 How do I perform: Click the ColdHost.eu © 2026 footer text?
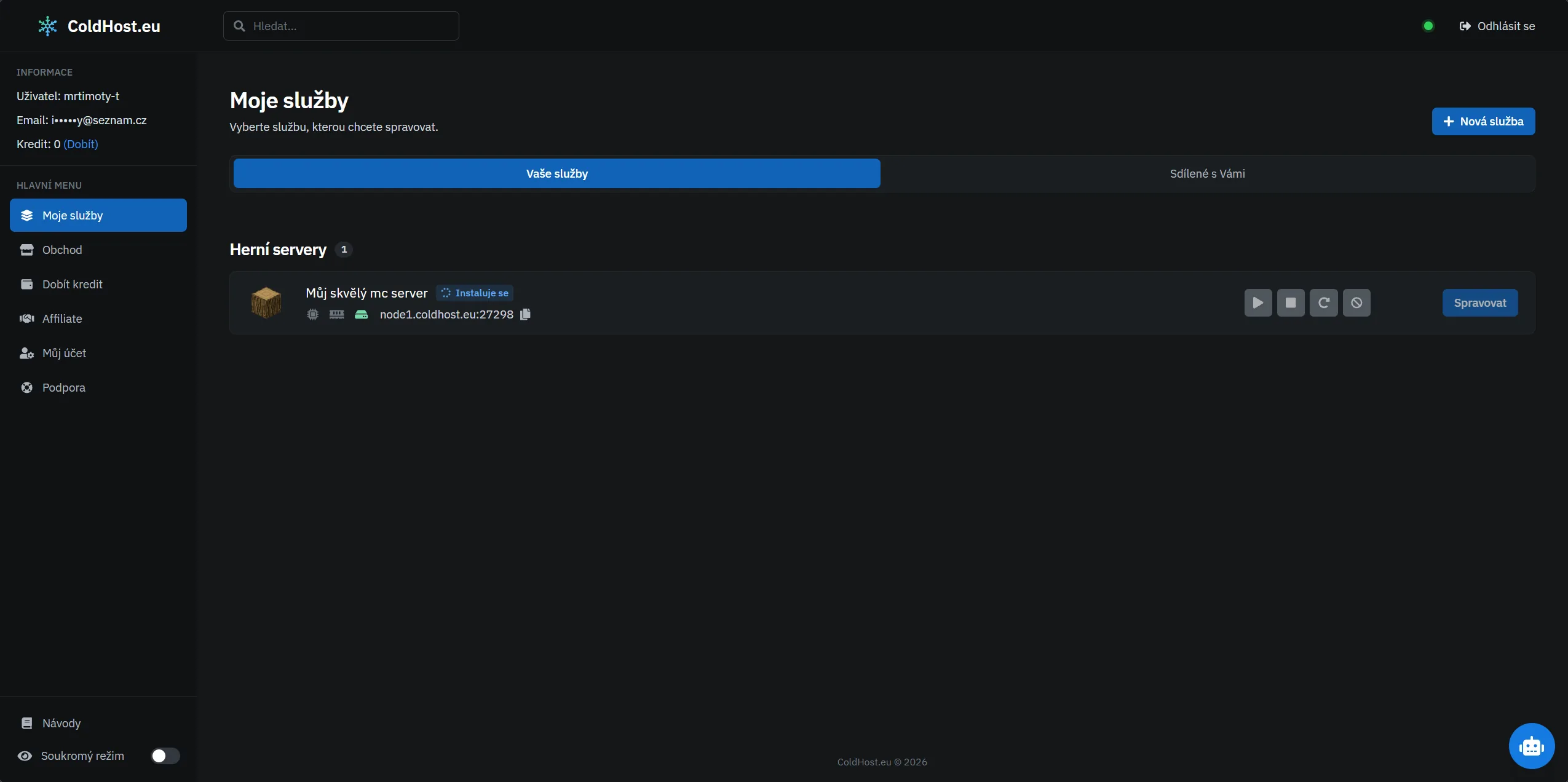click(882, 762)
